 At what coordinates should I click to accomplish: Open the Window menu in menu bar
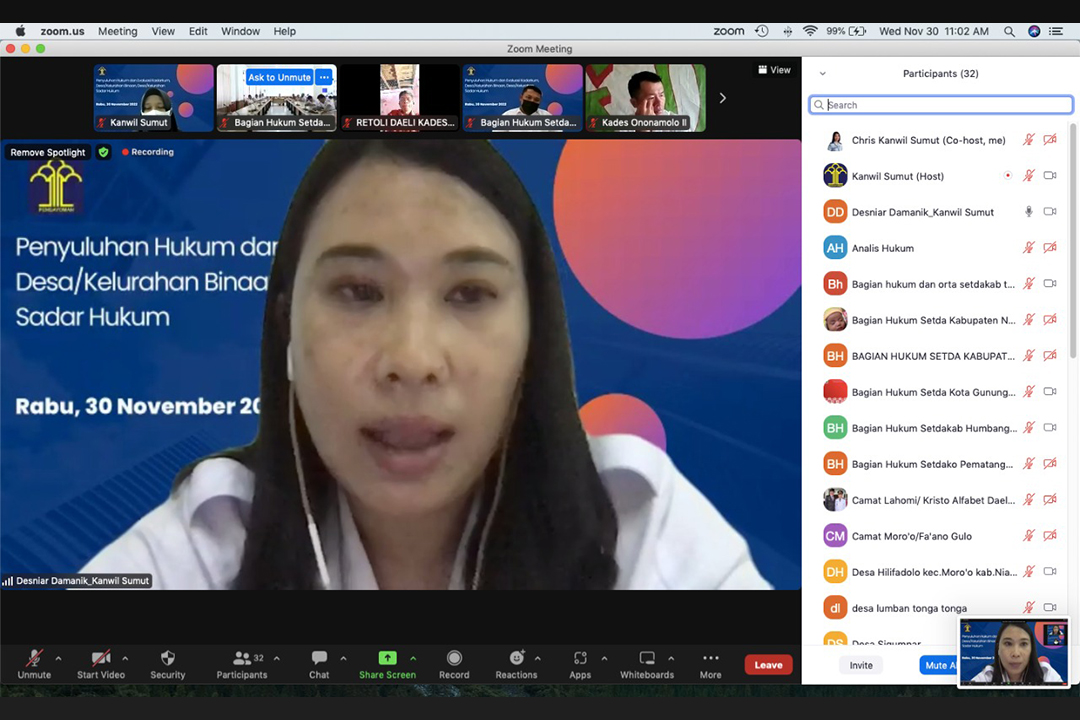(x=241, y=31)
